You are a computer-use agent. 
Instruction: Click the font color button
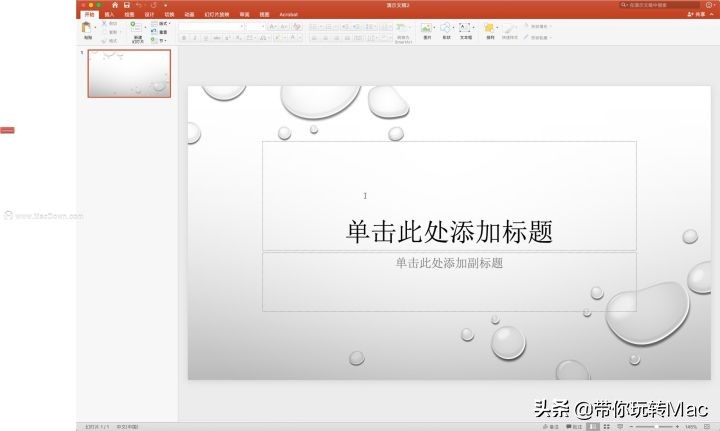[x=292, y=38]
